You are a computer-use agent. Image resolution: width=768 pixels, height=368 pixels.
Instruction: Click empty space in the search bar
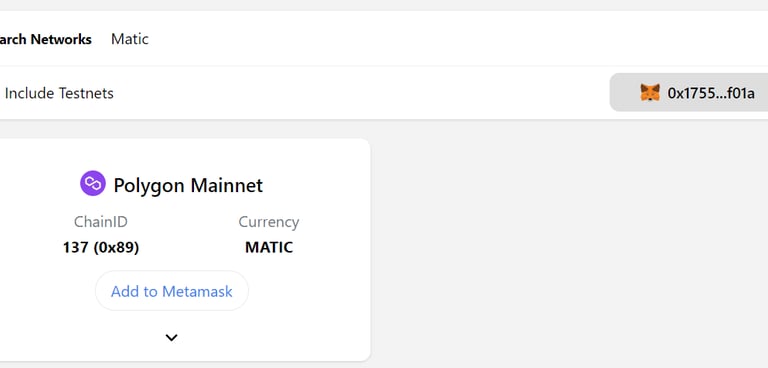click(x=441, y=39)
